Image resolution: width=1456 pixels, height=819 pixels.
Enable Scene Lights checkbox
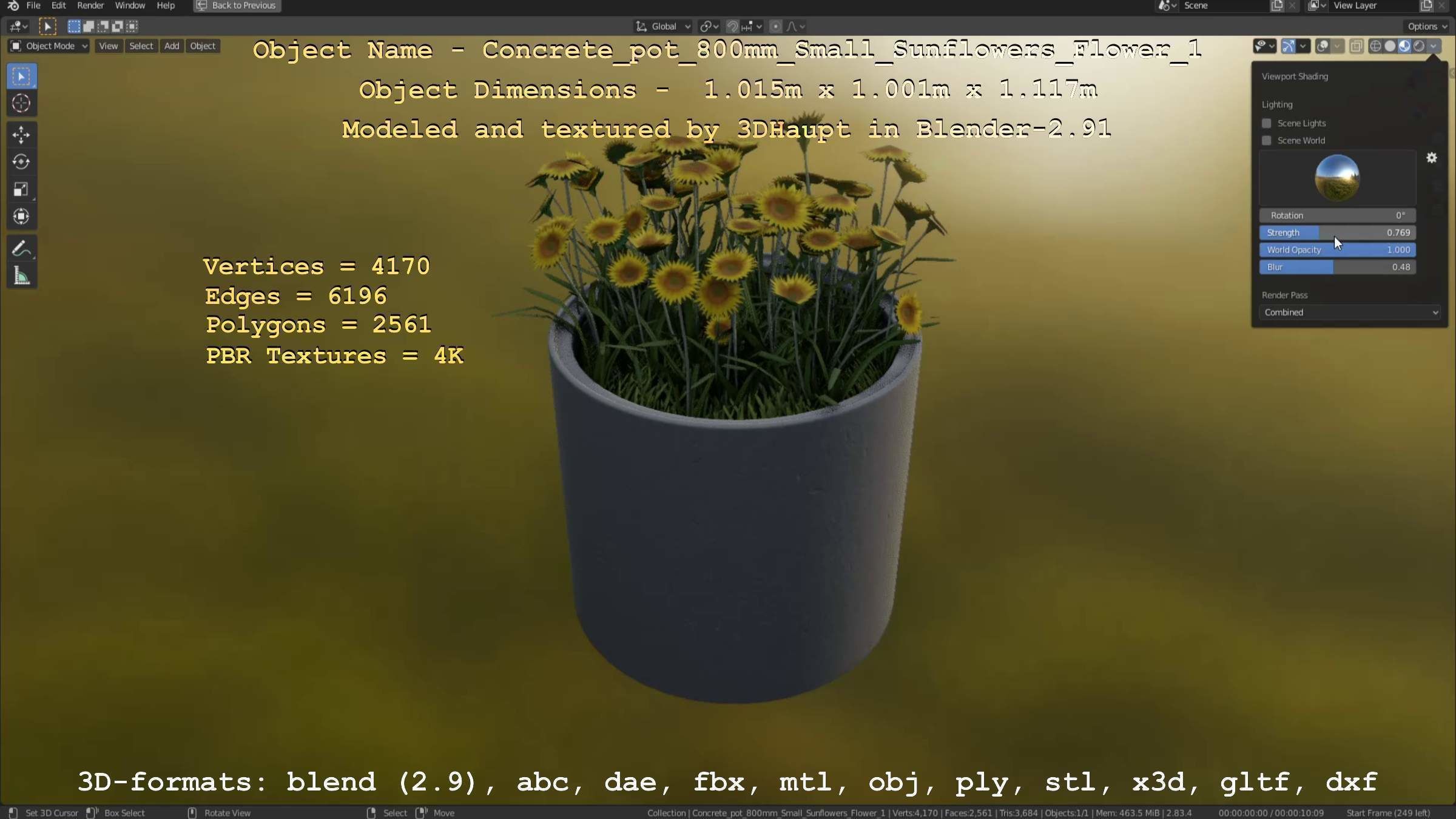pyautogui.click(x=1267, y=123)
